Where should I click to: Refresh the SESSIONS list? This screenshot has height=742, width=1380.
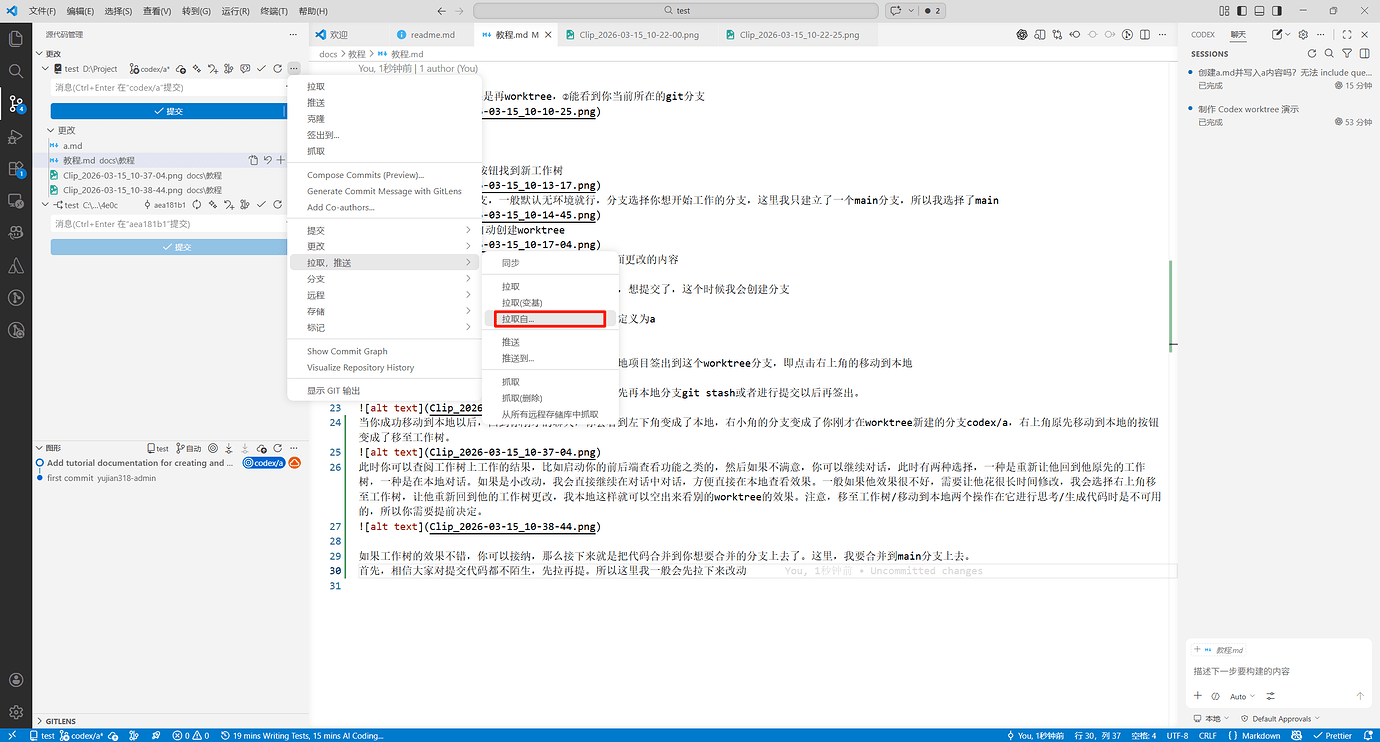1312,53
